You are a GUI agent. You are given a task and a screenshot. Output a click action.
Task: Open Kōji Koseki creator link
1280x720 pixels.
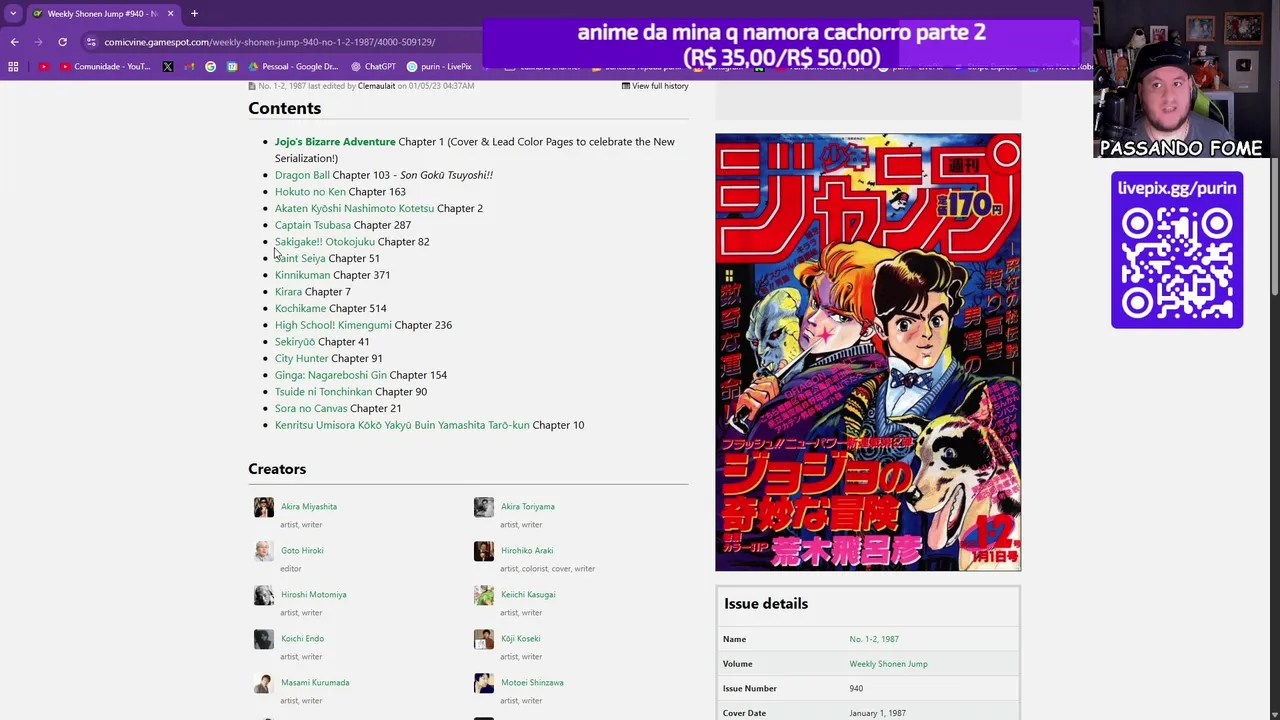521,639
